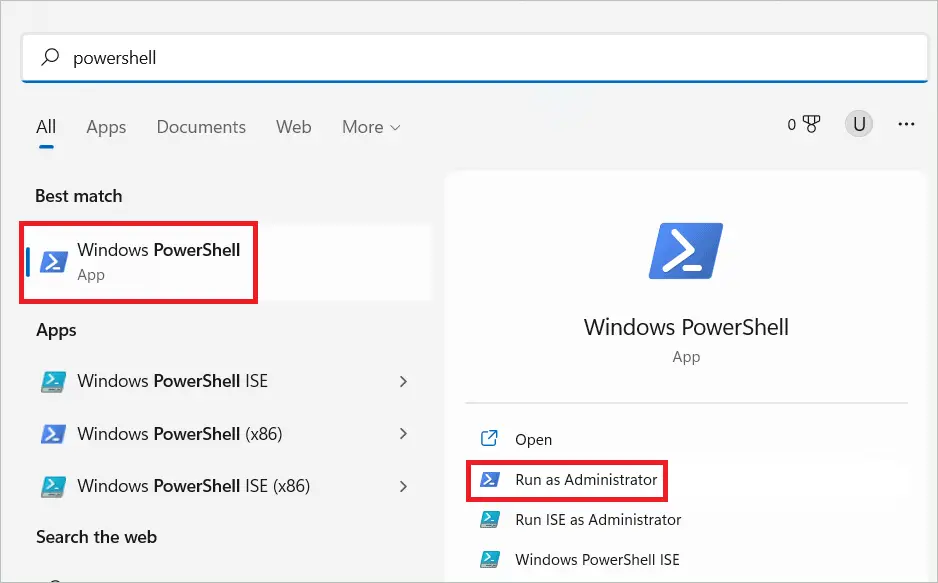Click the ISE icon beside Windows PowerShell ISE link
The height and width of the screenshot is (583, 938).
[489, 559]
